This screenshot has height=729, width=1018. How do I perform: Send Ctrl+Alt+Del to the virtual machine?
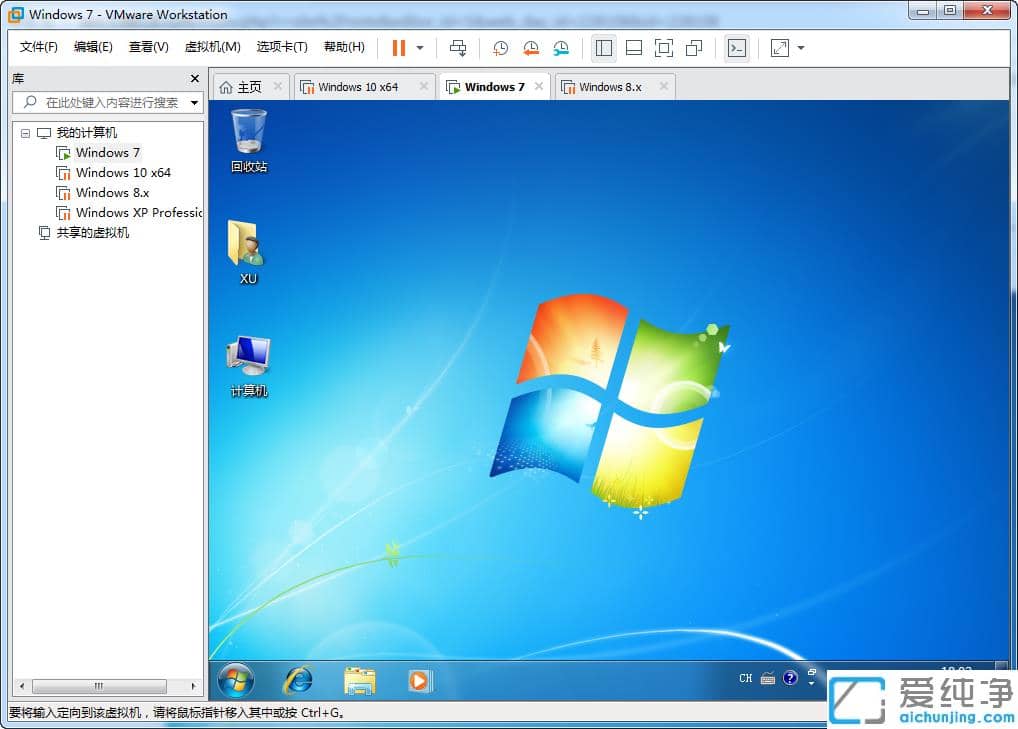point(457,48)
